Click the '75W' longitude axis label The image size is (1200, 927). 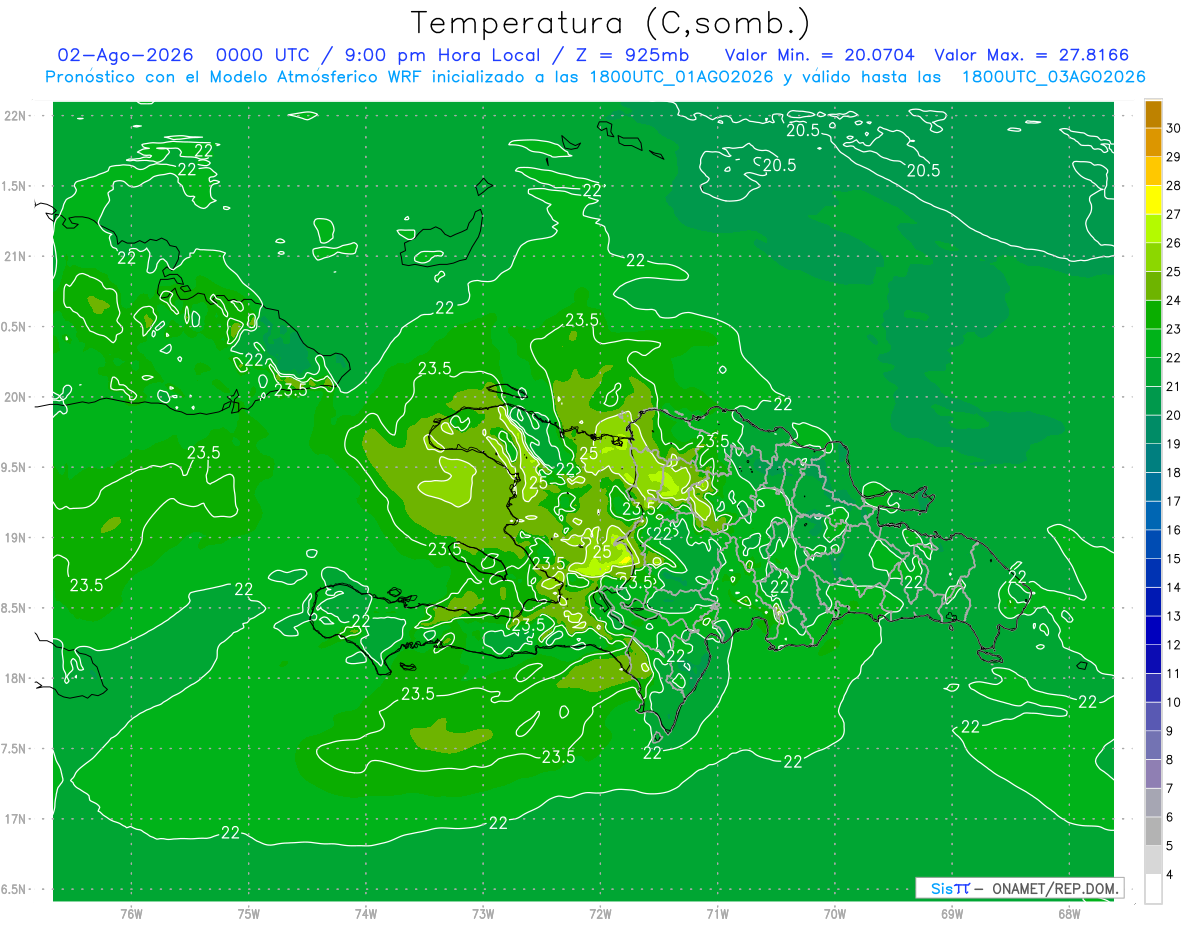(x=249, y=913)
